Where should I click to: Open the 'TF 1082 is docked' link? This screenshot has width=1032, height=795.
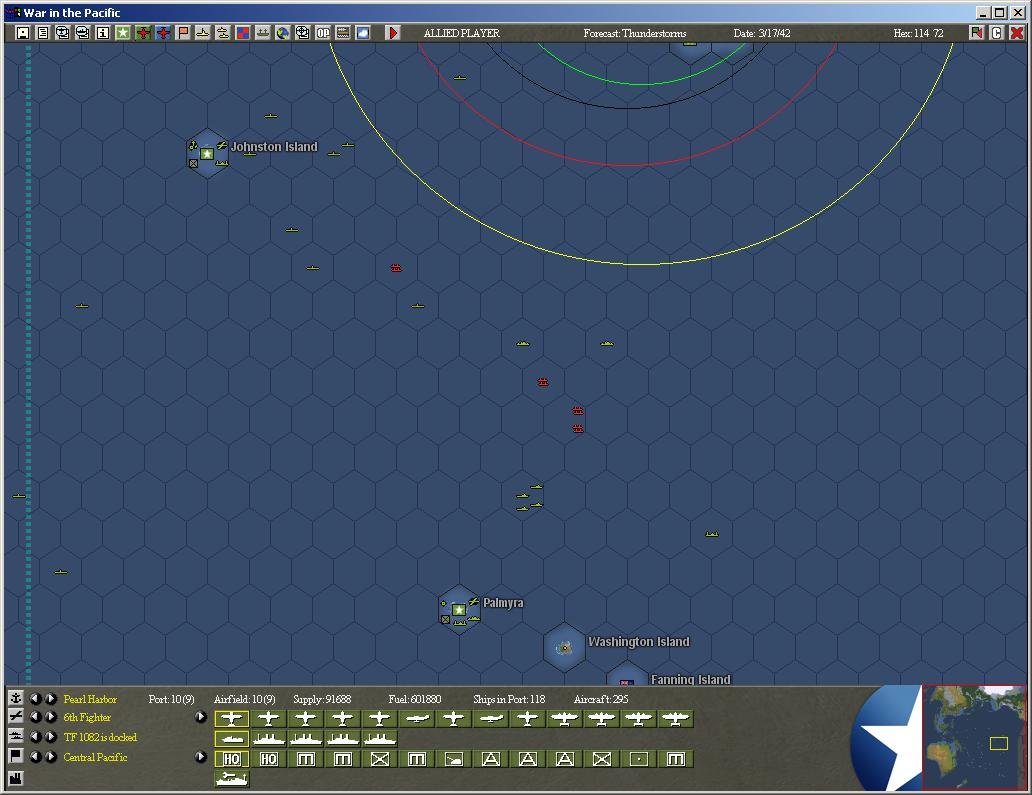coord(100,737)
